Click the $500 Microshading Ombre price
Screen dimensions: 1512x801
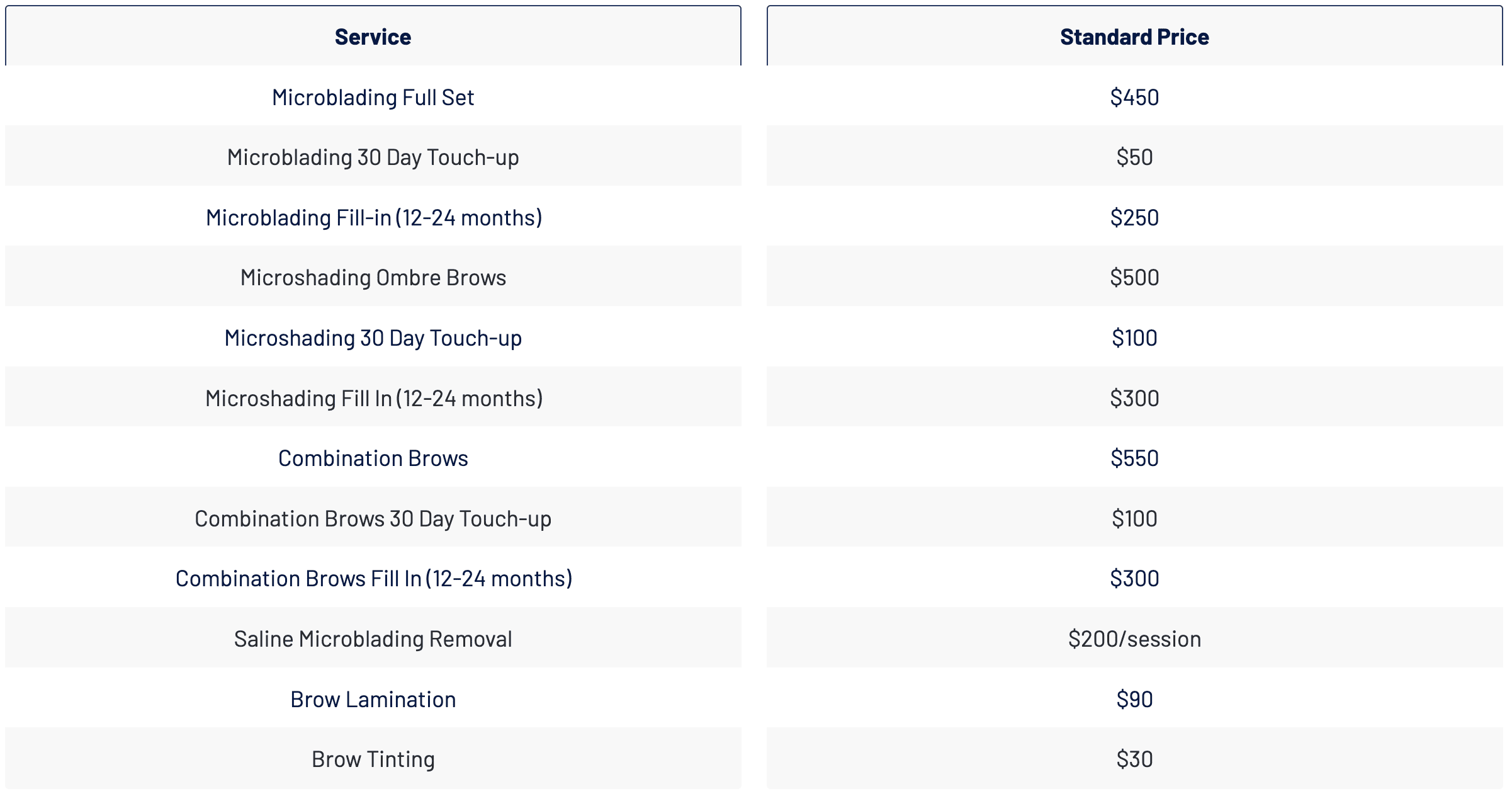(1134, 278)
